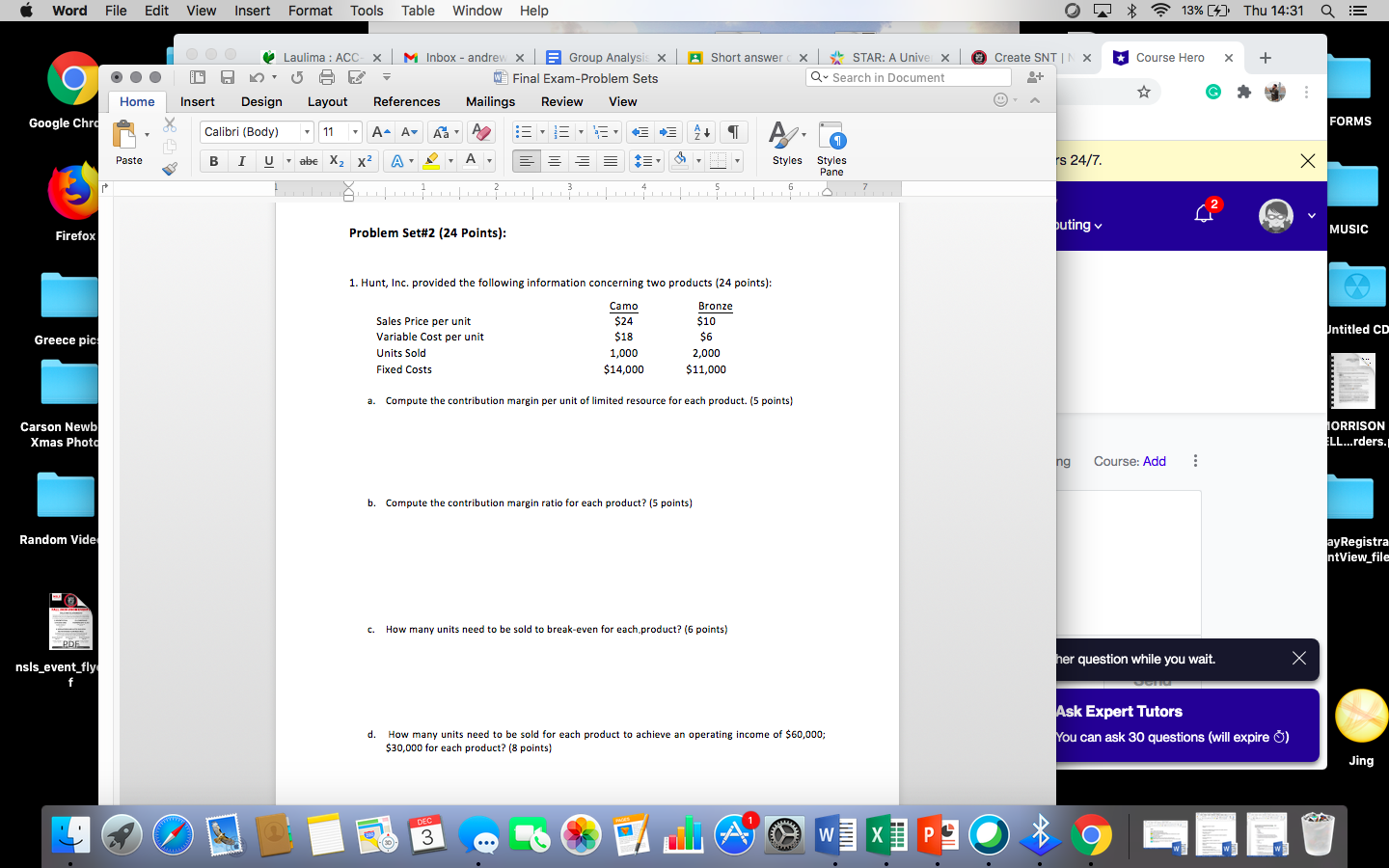Open the Chrome new tab plus button
The image size is (1389, 868).
1266,58
